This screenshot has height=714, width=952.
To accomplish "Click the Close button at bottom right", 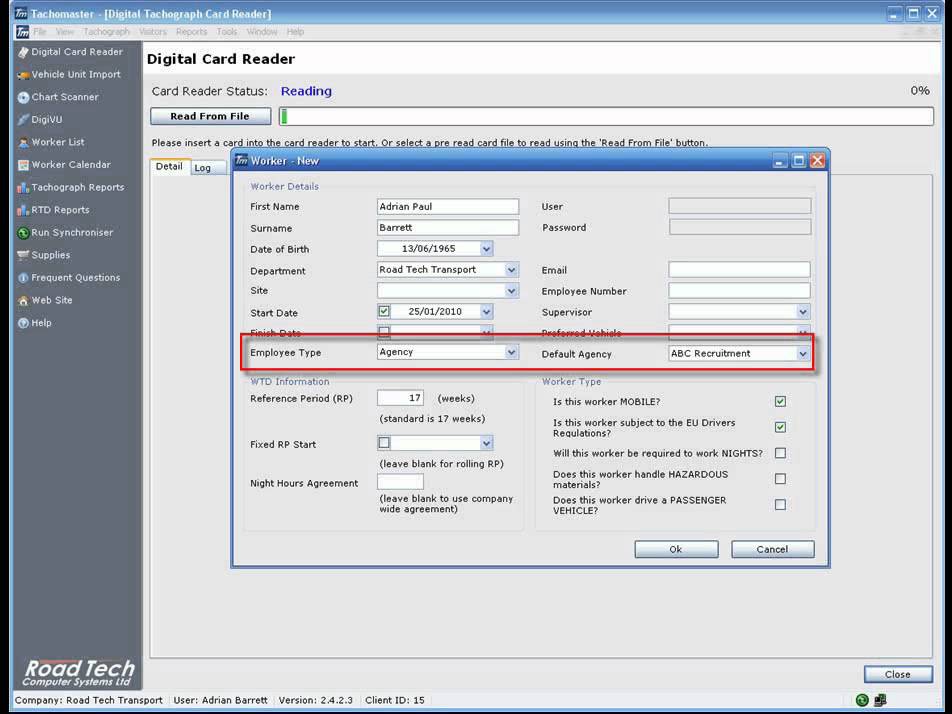I will coord(898,674).
